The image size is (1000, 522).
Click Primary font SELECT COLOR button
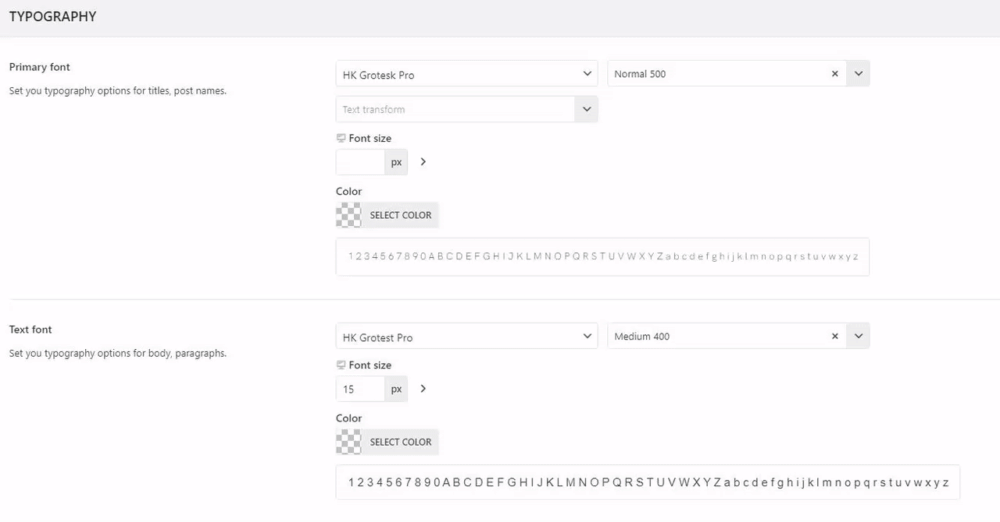(400, 215)
